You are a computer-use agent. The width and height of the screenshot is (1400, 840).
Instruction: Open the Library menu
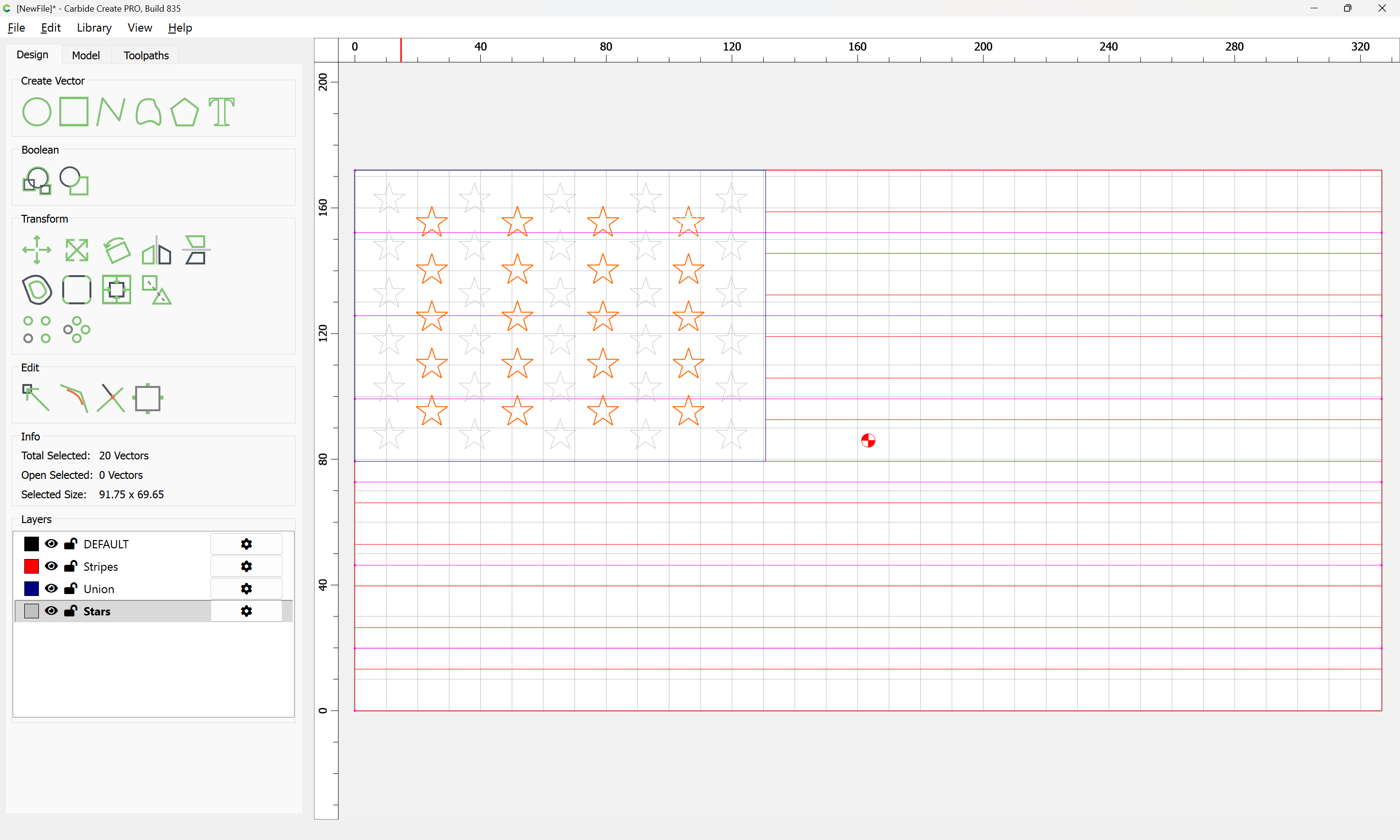pos(94,28)
